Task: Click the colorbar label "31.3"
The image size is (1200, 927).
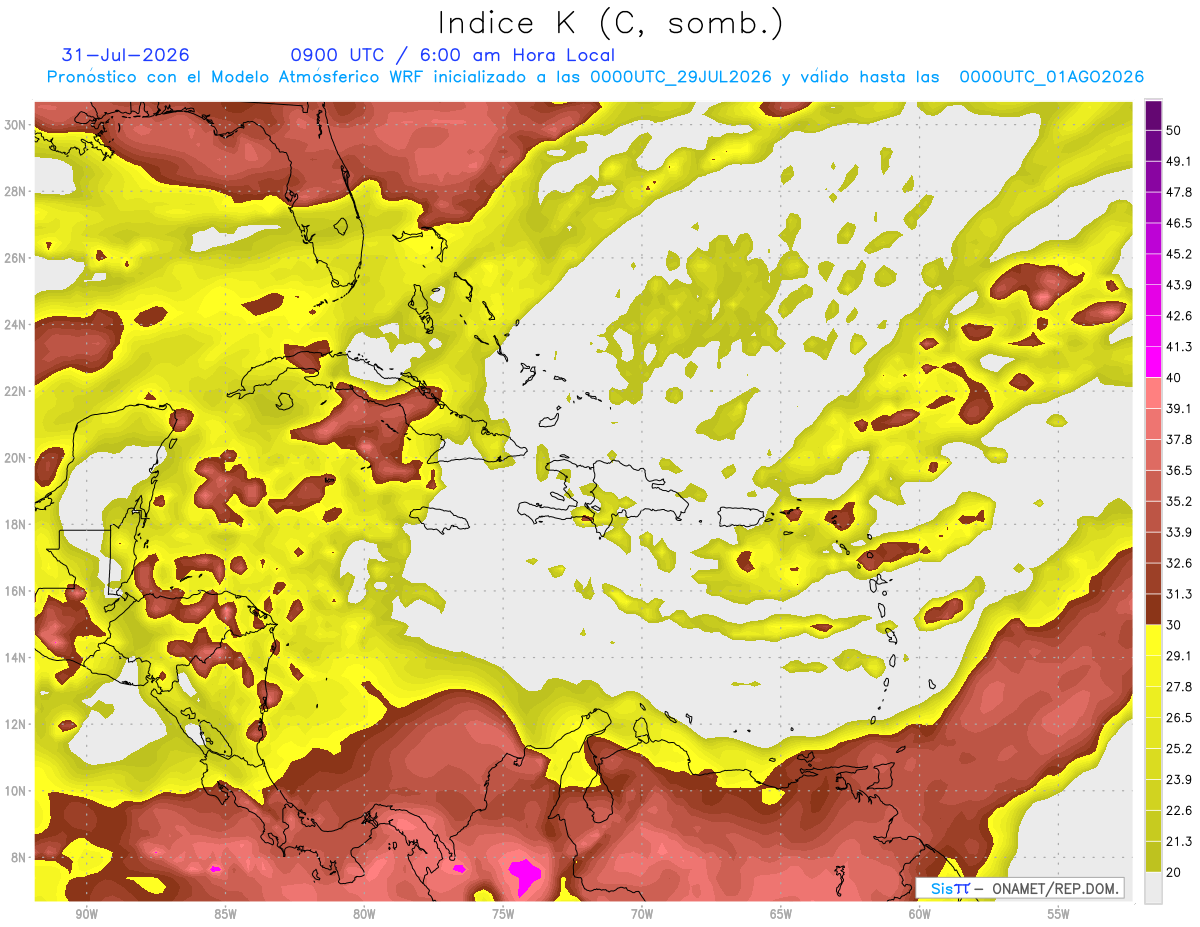Action: click(x=1179, y=594)
